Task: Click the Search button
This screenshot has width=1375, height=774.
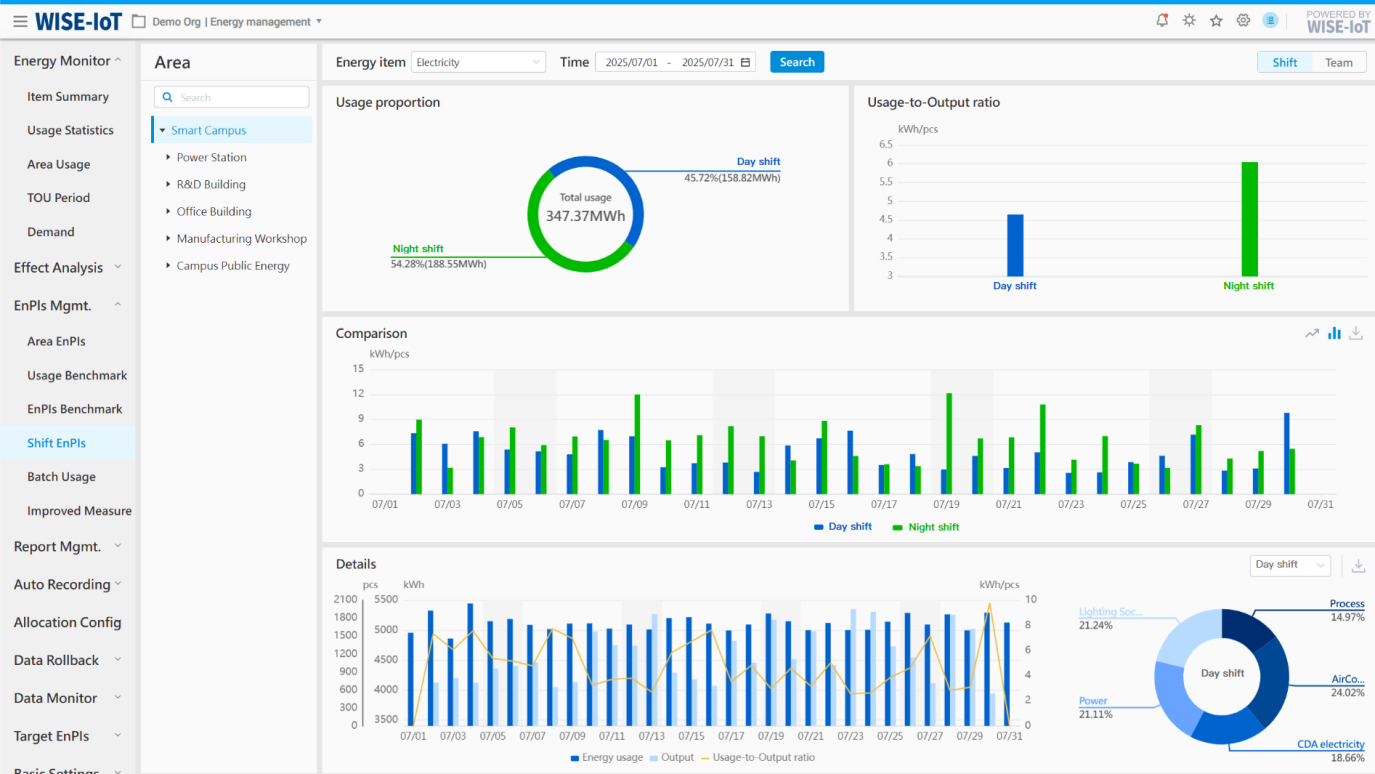Action: 796,62
